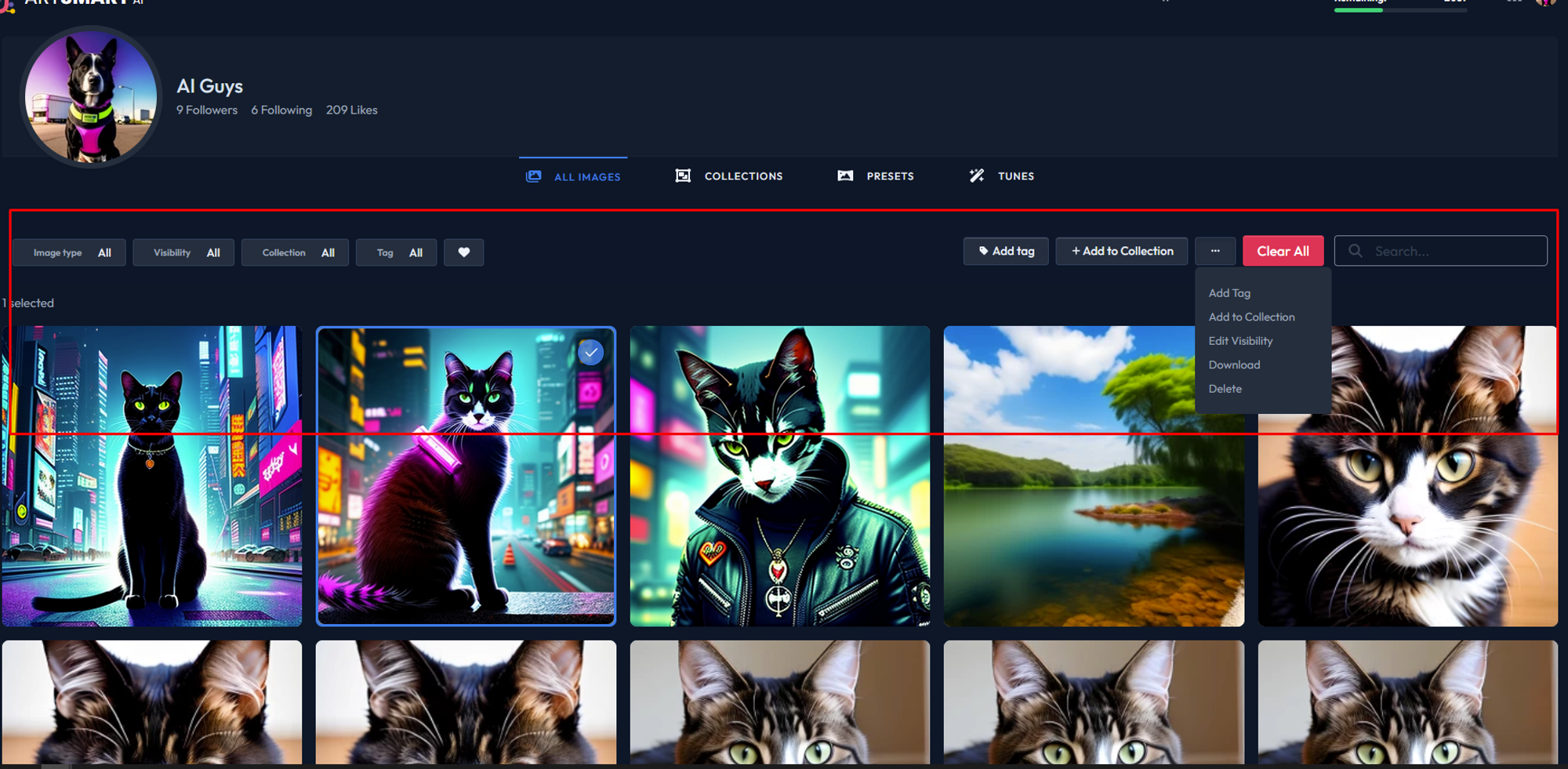Click the Tunes magic wand icon
Image resolution: width=1568 pixels, height=769 pixels.
[977, 176]
